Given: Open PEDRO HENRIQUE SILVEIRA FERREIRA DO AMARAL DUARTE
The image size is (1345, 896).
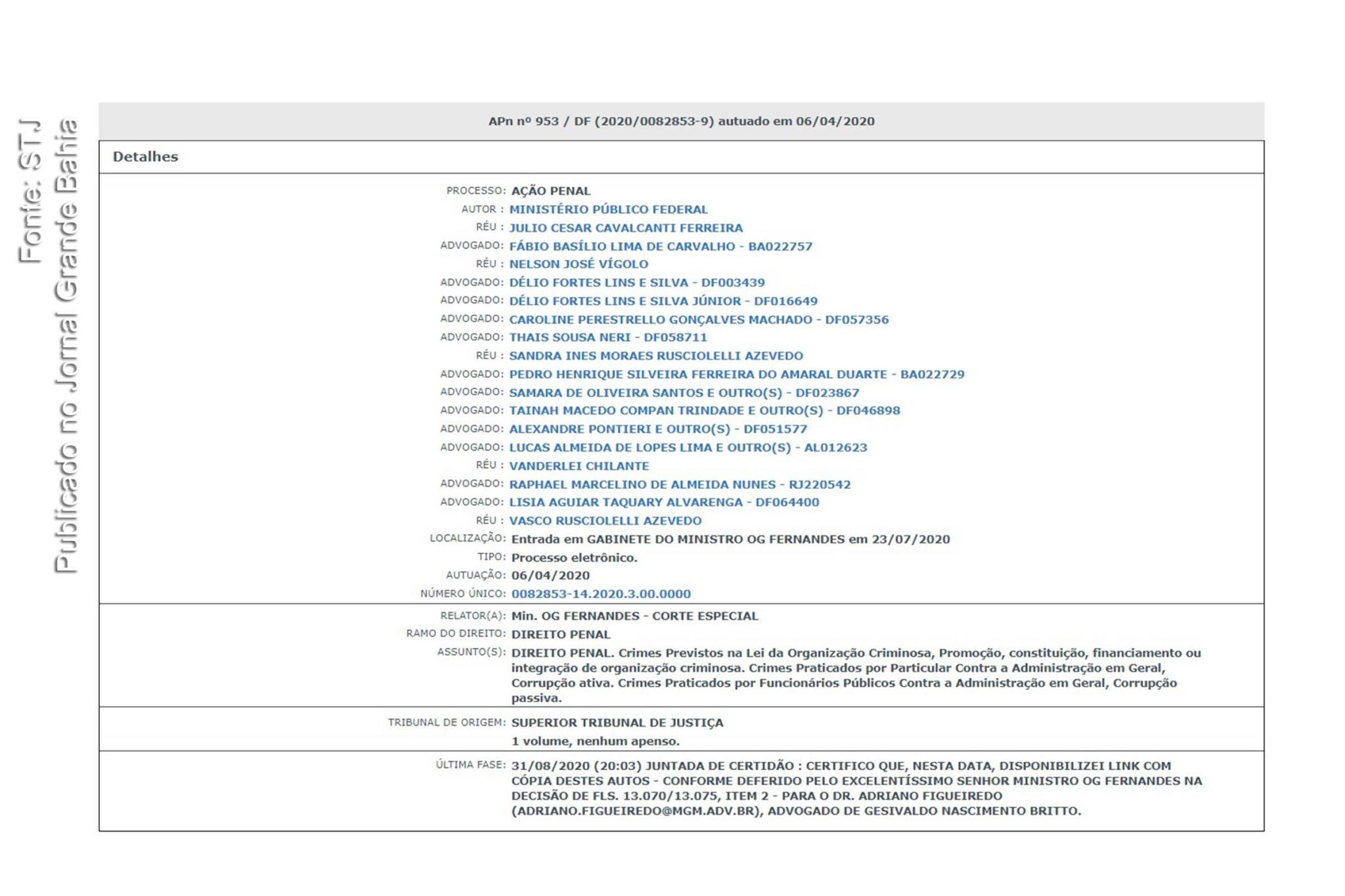Looking at the screenshot, I should (737, 374).
